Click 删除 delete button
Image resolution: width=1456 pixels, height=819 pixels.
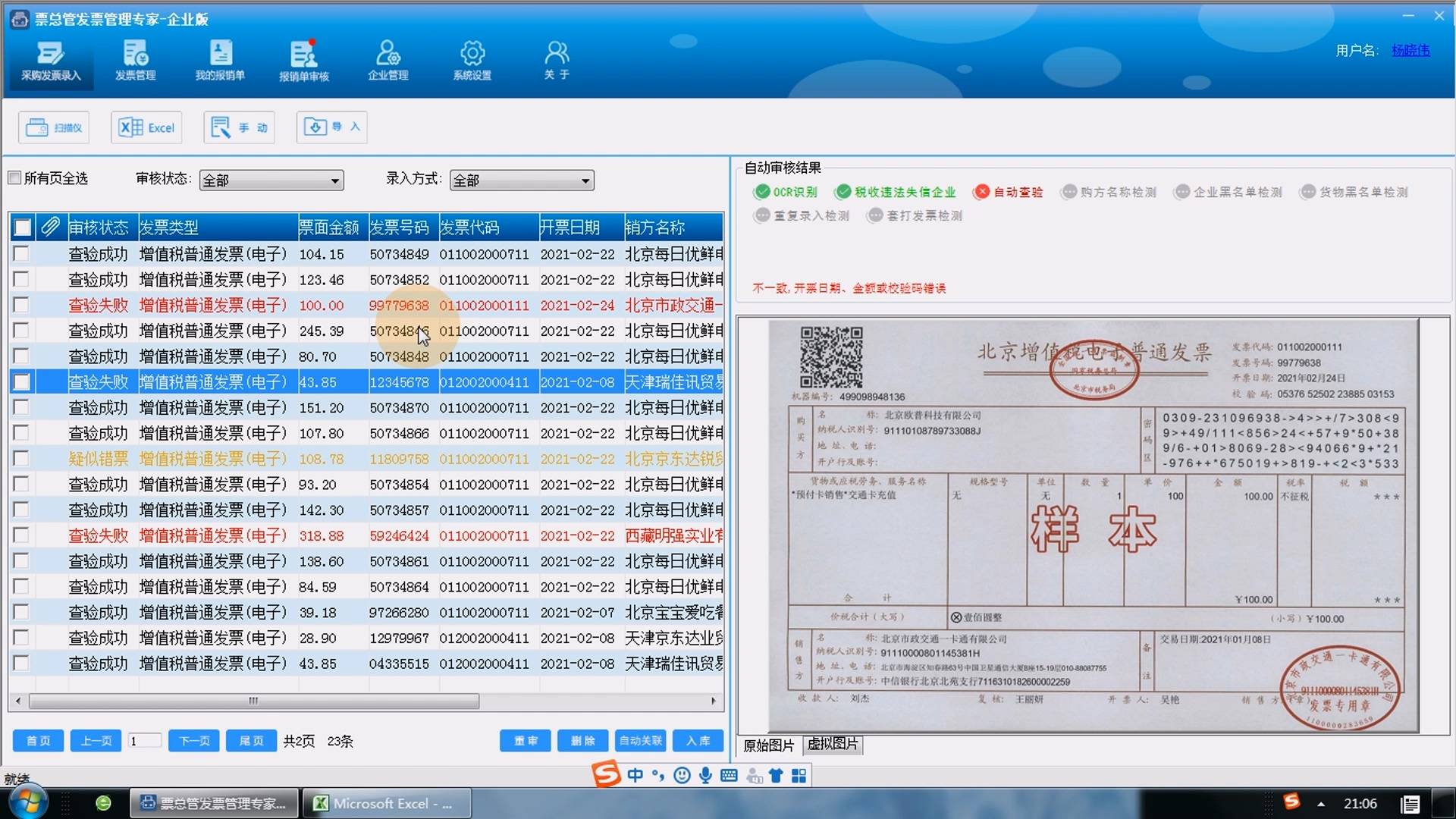(582, 741)
